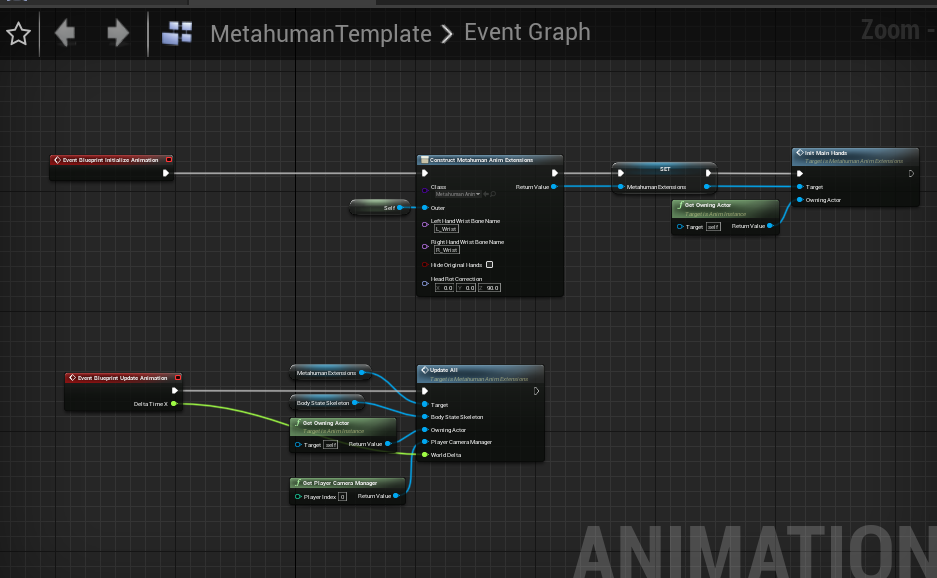Open MetahumanTemplate breadcrumb link
Viewport: 937px width, 578px height.
pyautogui.click(x=321, y=33)
